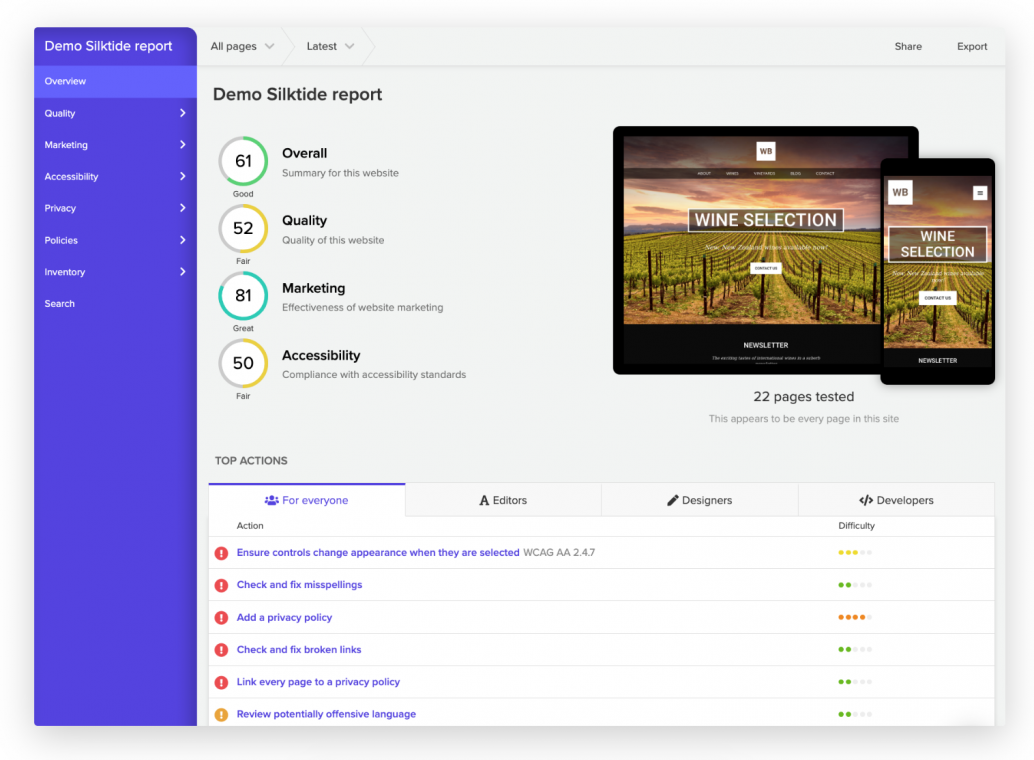
Task: Click the Accessibility score circle showing 50
Action: 243,363
